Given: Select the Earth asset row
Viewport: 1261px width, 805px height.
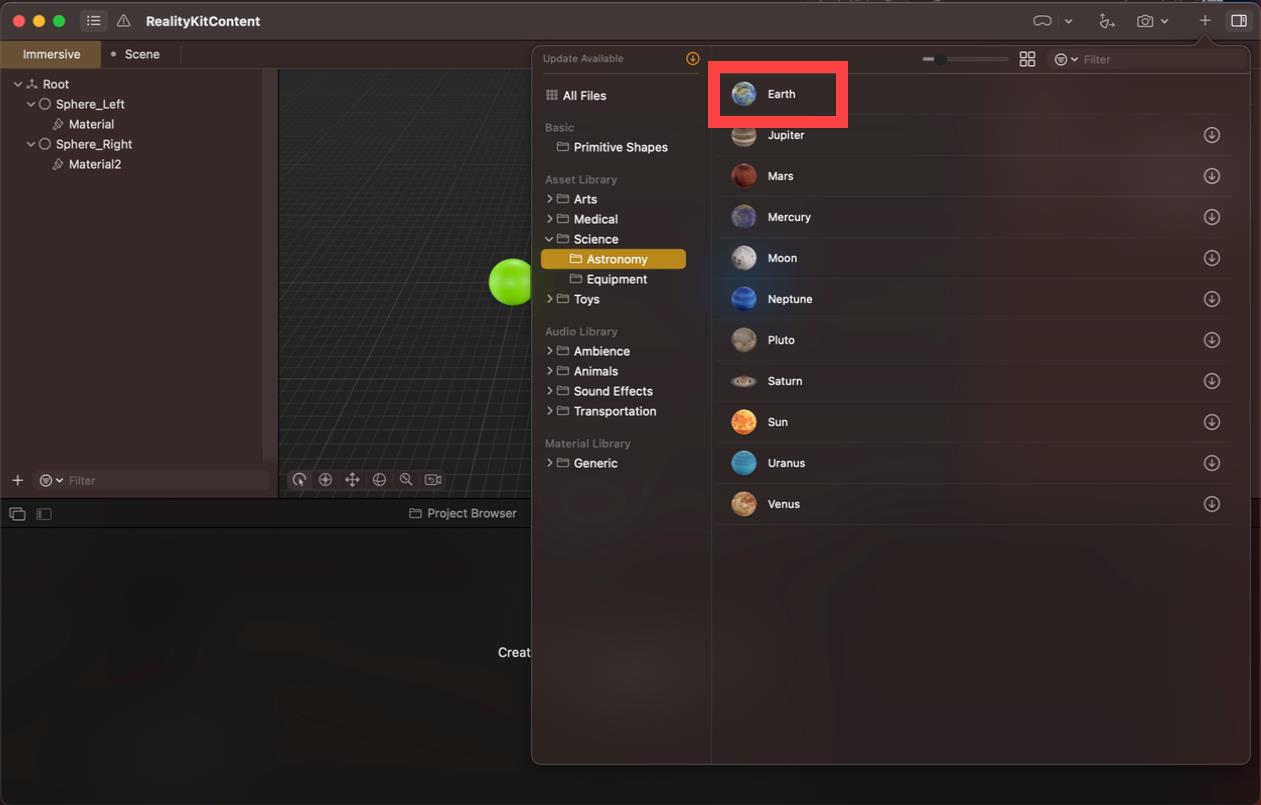Looking at the screenshot, I should 972,94.
